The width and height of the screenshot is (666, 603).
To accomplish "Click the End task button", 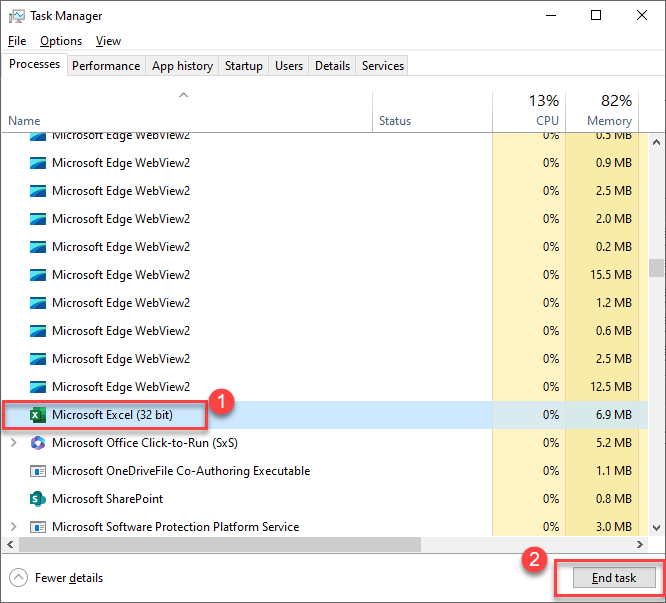I will 614,578.
